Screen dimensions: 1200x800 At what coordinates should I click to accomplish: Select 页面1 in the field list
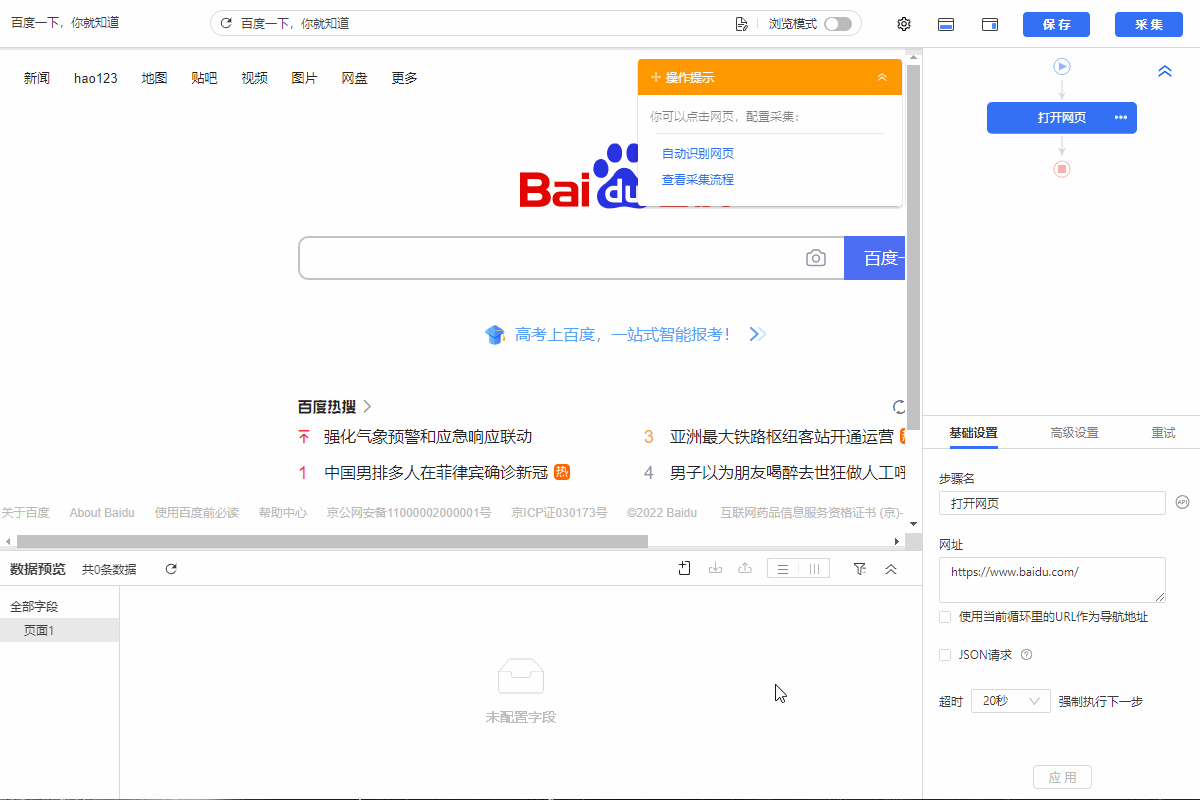[x=59, y=630]
